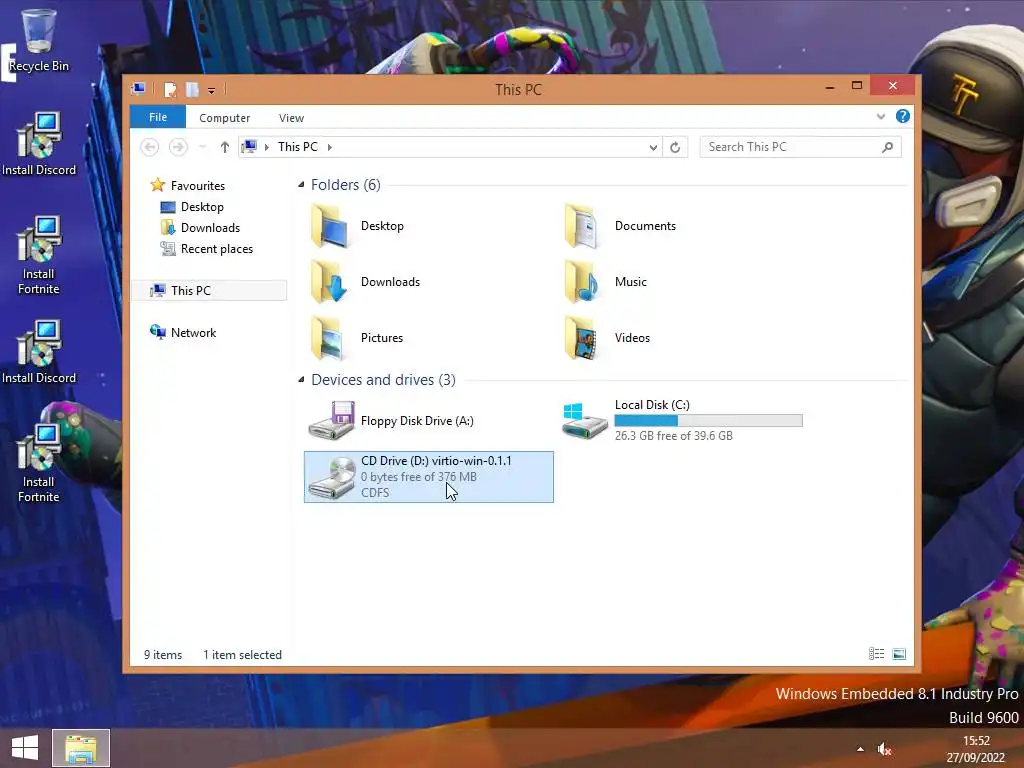The height and width of the screenshot is (768, 1024).
Task: Open the recent locations dropdown arrow
Action: [x=203, y=148]
